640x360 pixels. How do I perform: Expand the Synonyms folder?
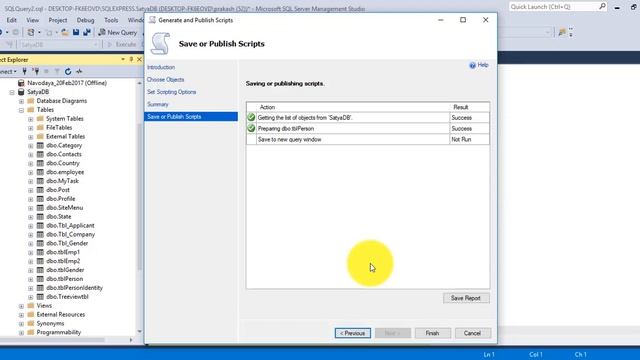[21, 324]
